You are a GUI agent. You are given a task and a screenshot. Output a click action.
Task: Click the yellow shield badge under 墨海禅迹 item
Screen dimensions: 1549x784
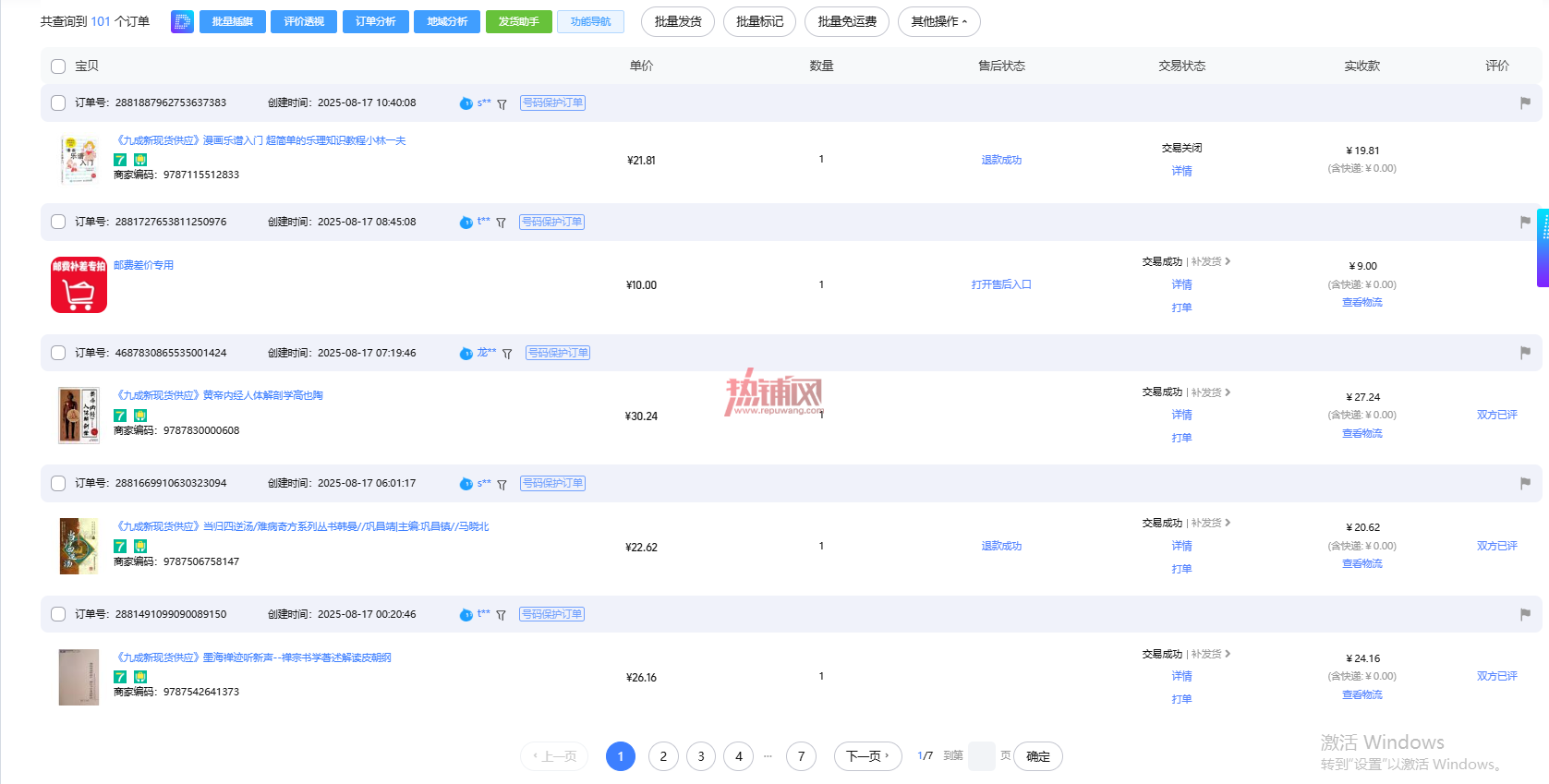click(x=140, y=677)
